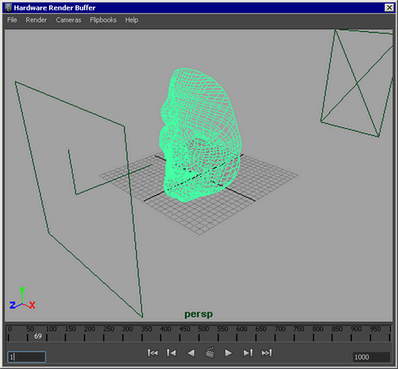
Task: Go to end of playback range
Action: (x=267, y=353)
